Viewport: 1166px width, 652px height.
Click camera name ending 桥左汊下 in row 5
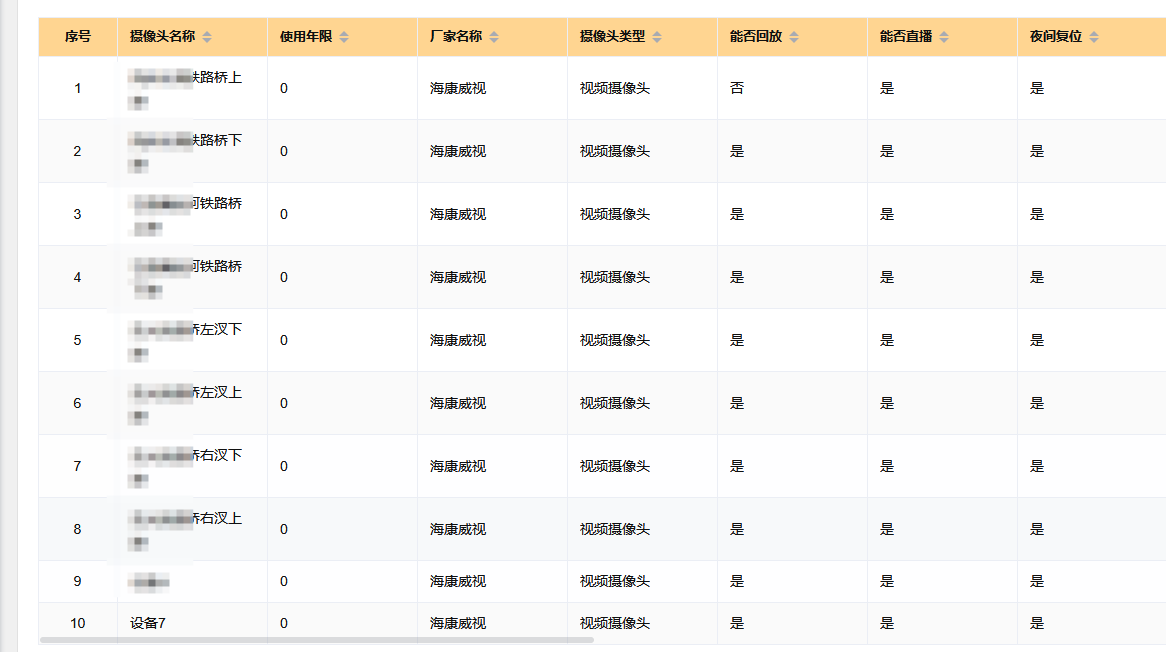185,340
